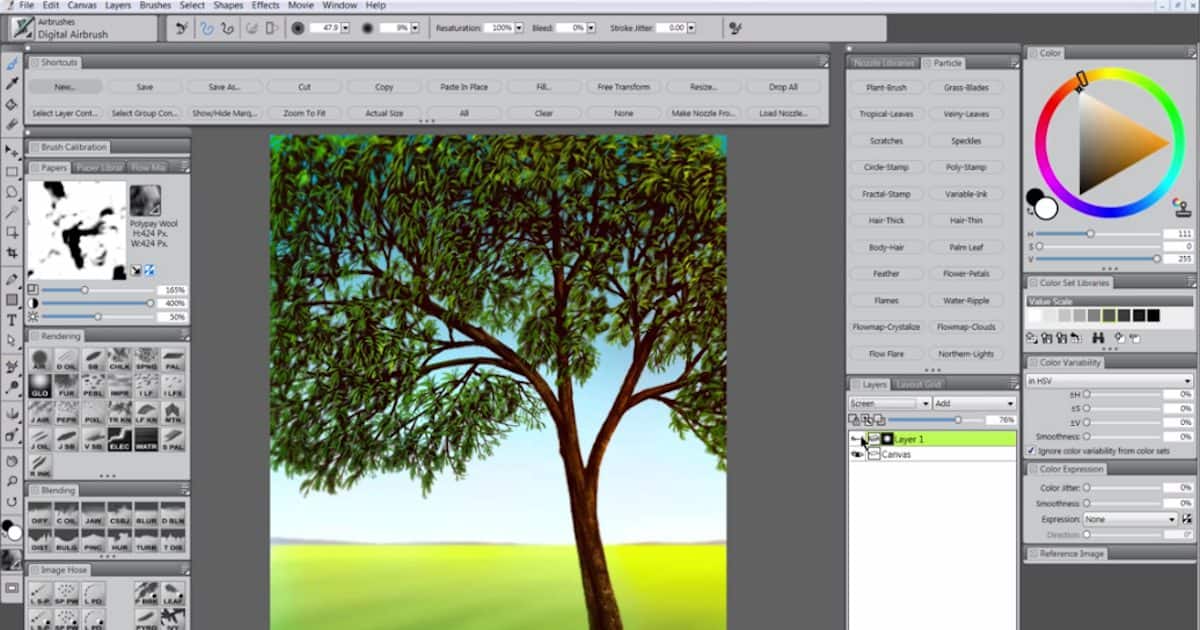The width and height of the screenshot is (1200, 630).
Task: Open the Screen composite method dropdown
Action: (889, 403)
